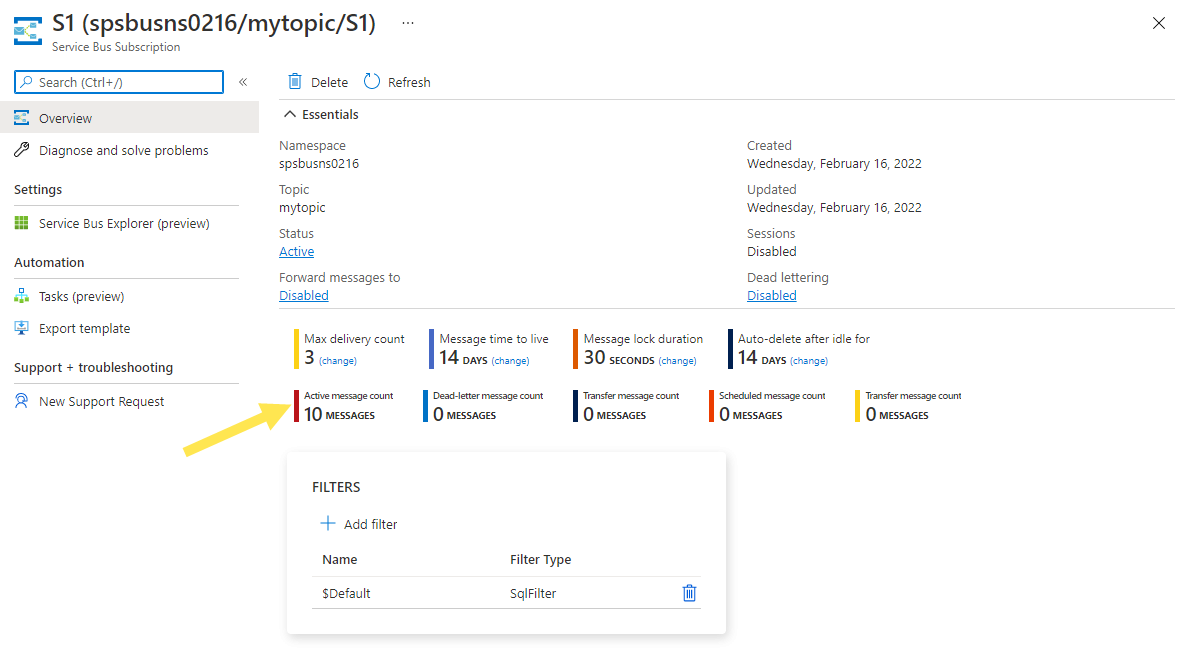
Task: Select the $Default filter name
Action: coord(346,593)
